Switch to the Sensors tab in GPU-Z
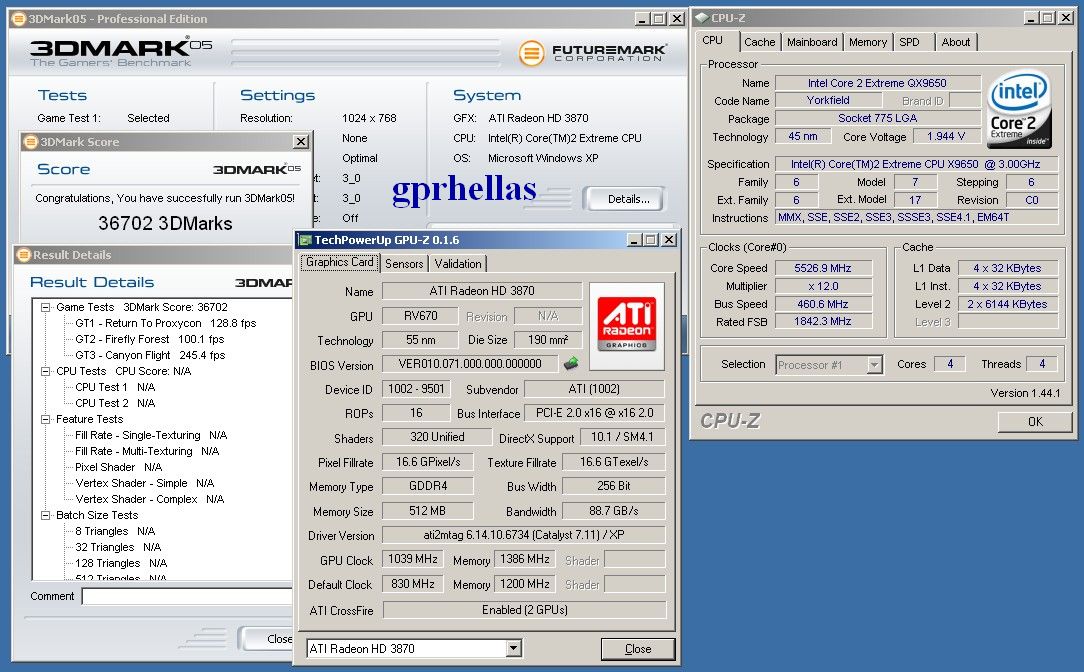Viewport: 1084px width, 672px height. point(404,263)
